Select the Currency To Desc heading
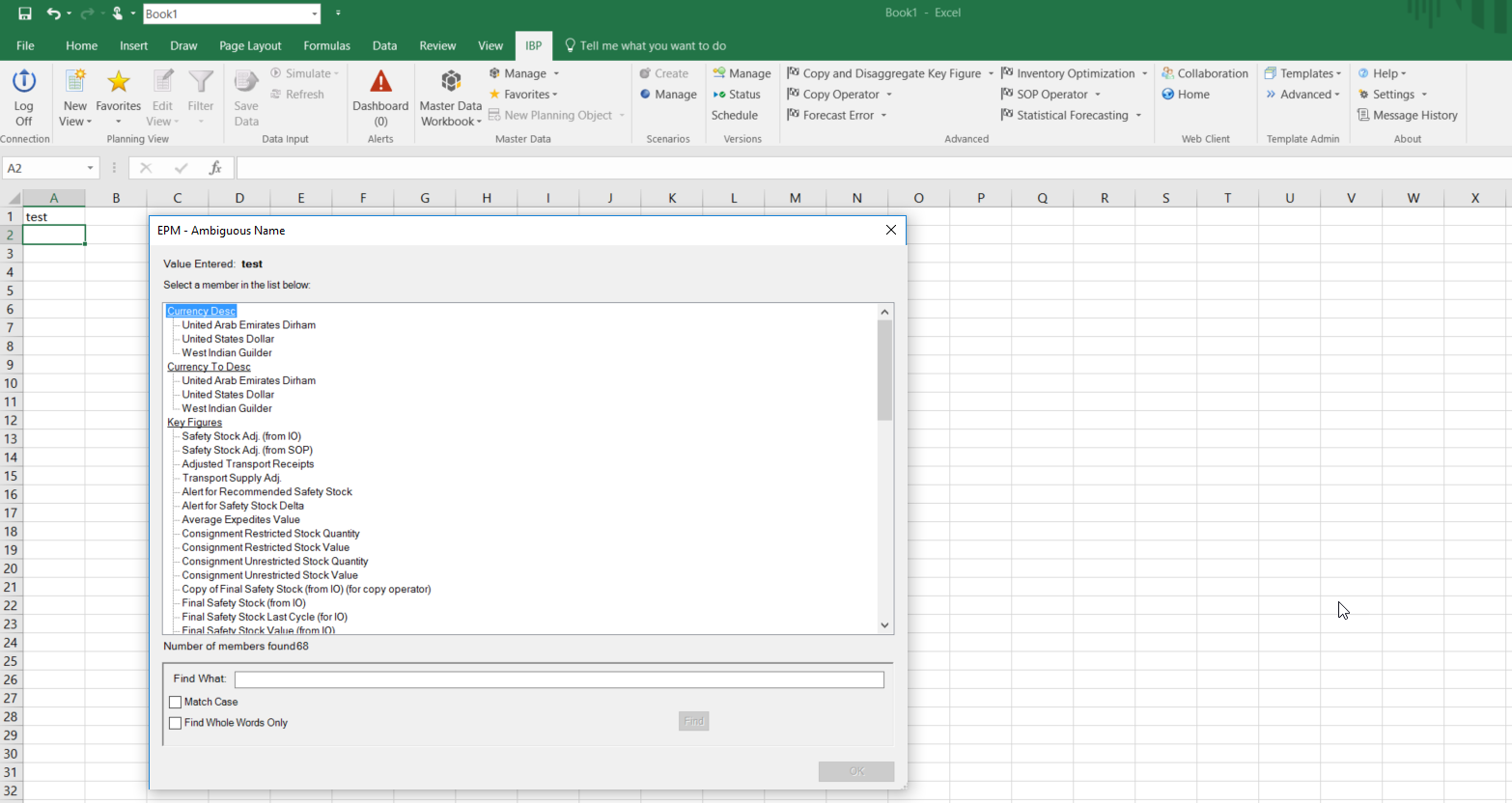This screenshot has width=1512, height=803. (x=209, y=367)
